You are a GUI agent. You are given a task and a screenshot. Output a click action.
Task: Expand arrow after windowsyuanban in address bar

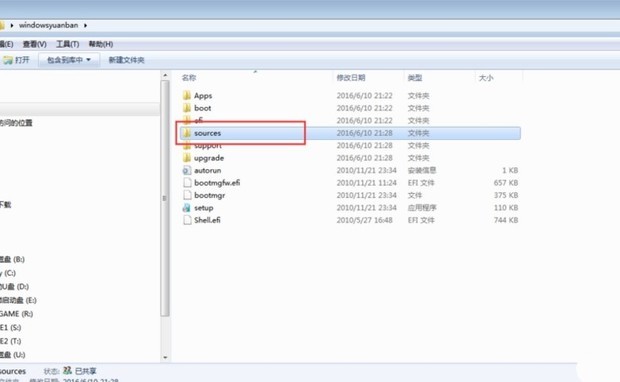coord(85,25)
